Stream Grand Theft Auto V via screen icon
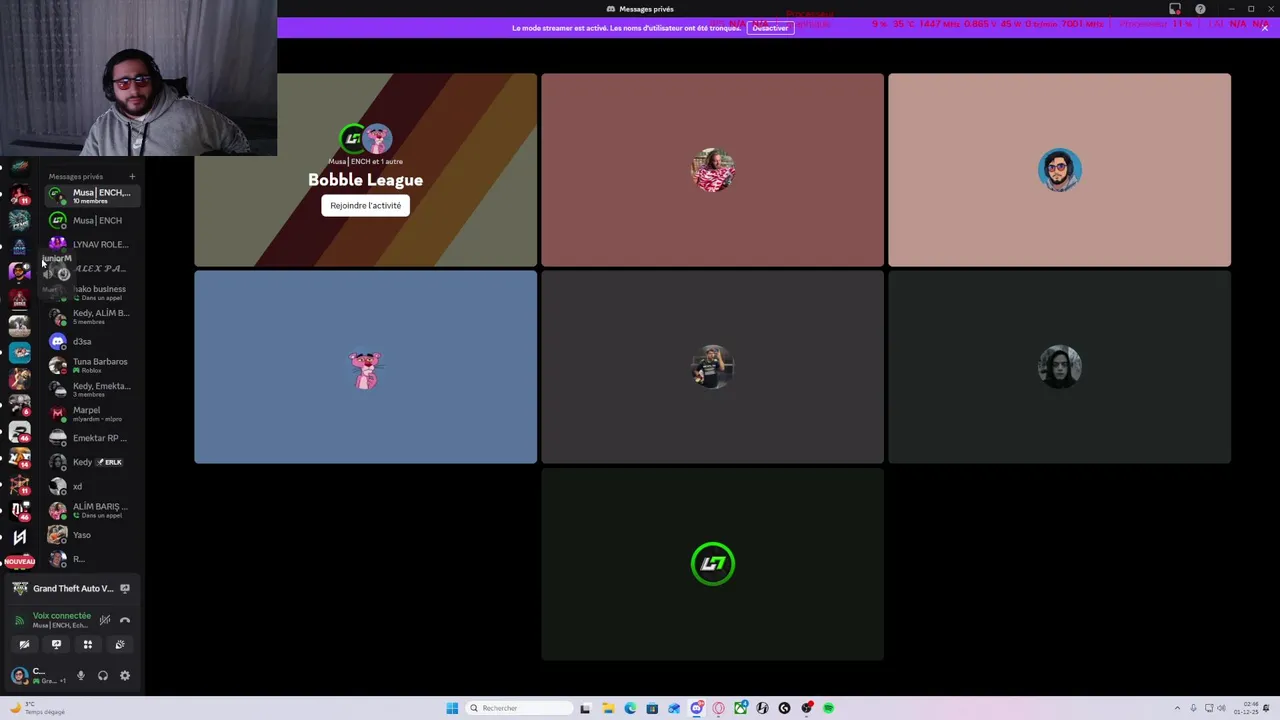 coord(125,588)
